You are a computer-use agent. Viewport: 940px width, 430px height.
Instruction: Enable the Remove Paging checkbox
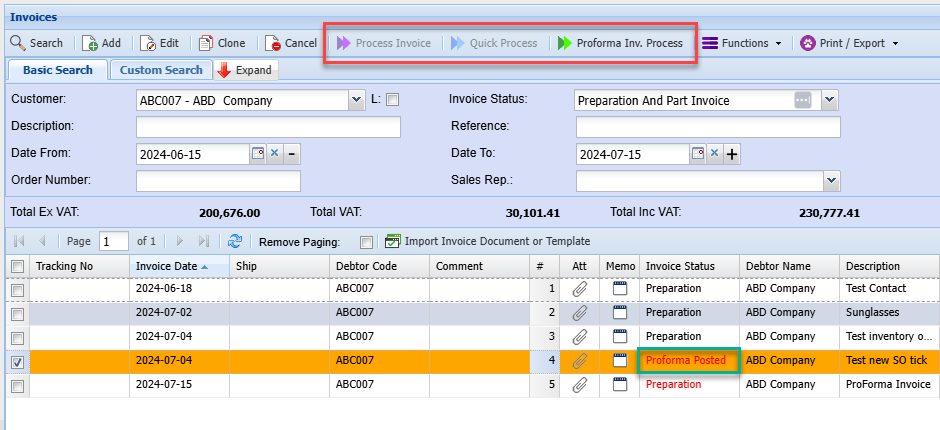pos(366,242)
